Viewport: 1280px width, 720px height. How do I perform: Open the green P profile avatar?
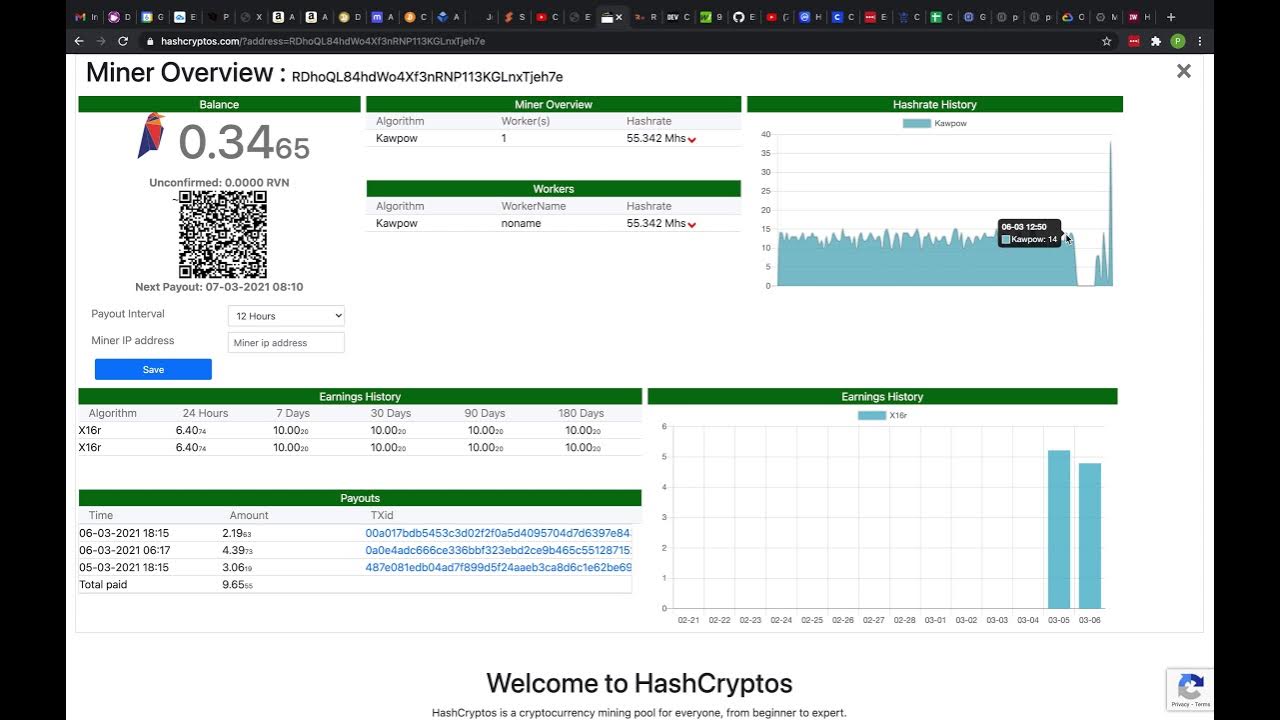1178,41
